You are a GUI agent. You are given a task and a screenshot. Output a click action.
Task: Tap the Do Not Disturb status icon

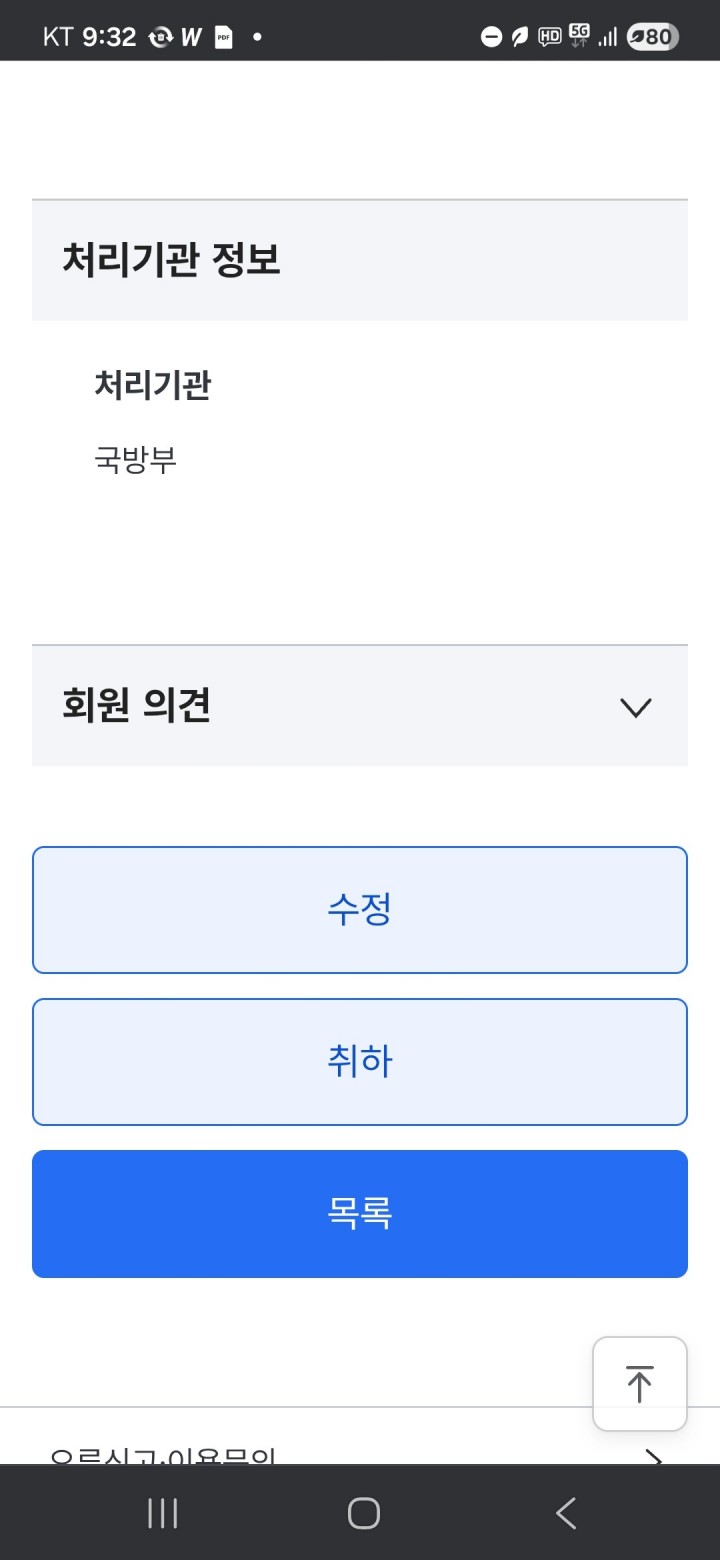[491, 38]
